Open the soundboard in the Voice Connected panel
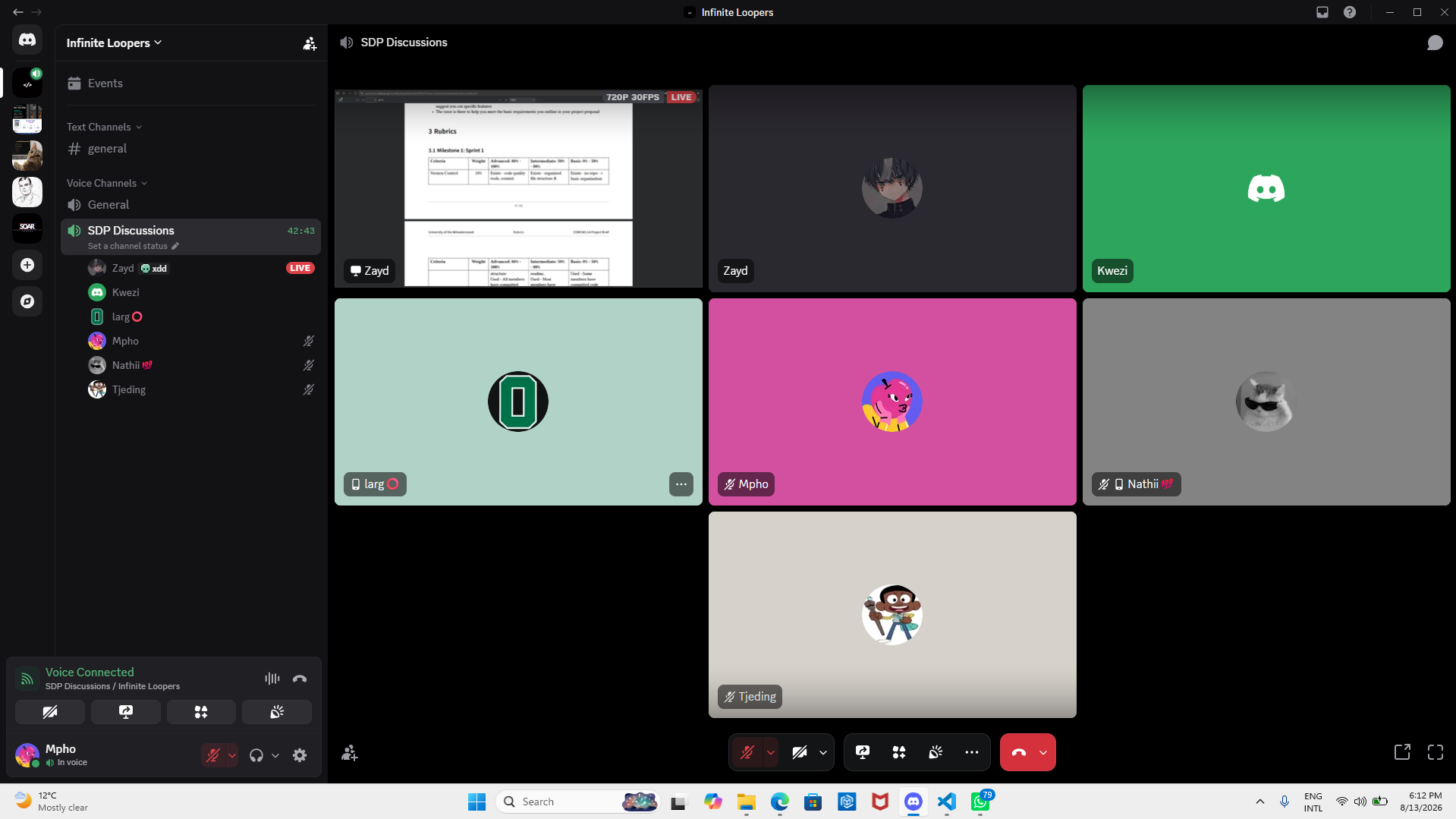Image resolution: width=1456 pixels, height=819 pixels. [277, 712]
